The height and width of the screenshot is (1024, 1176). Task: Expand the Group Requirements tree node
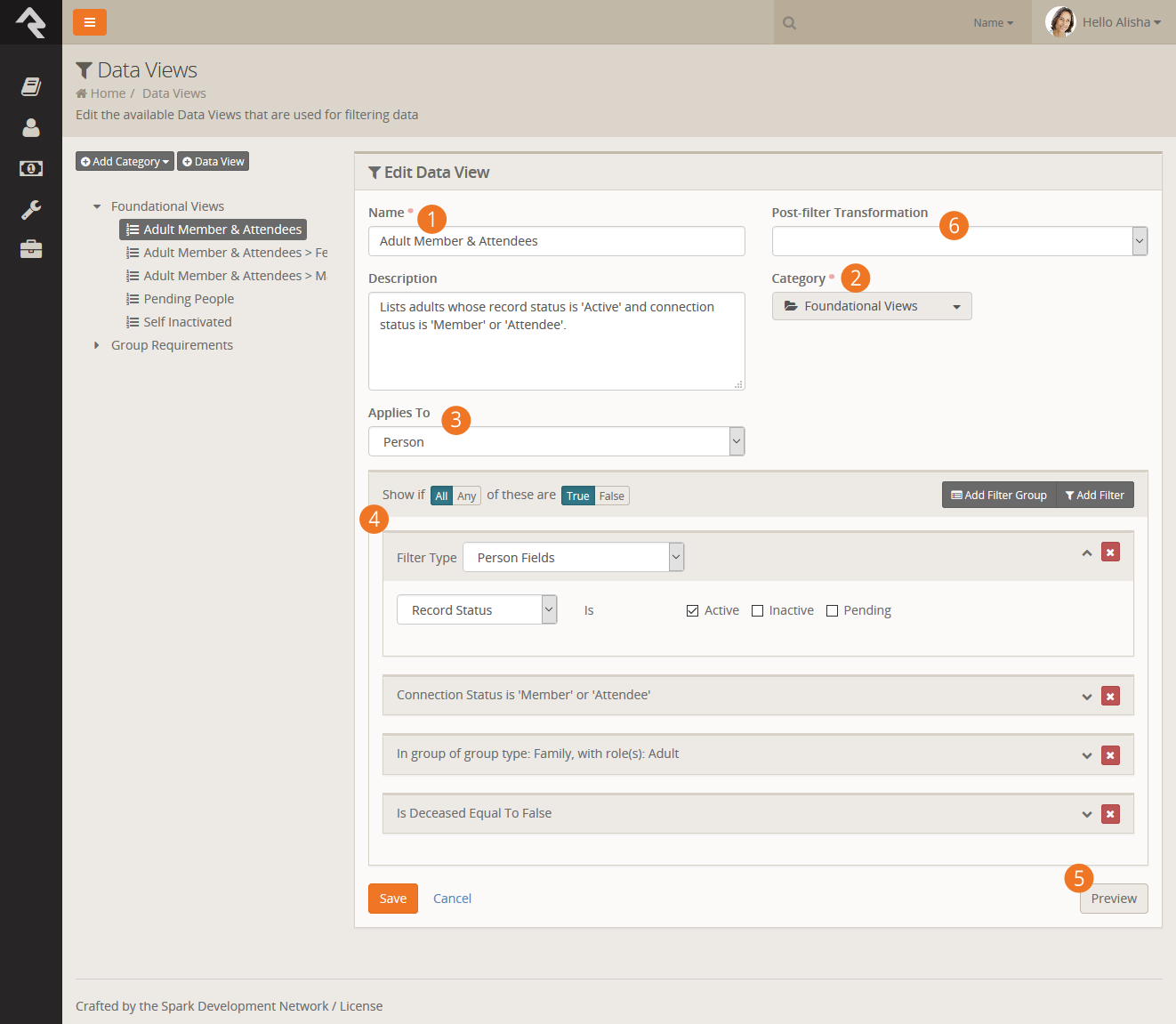(x=97, y=345)
